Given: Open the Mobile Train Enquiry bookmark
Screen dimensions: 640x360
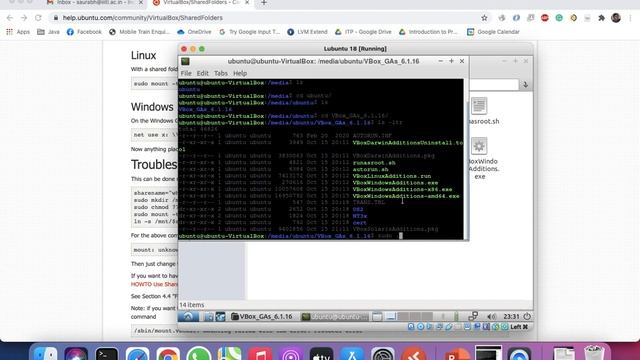Looking at the screenshot, I should [x=139, y=31].
